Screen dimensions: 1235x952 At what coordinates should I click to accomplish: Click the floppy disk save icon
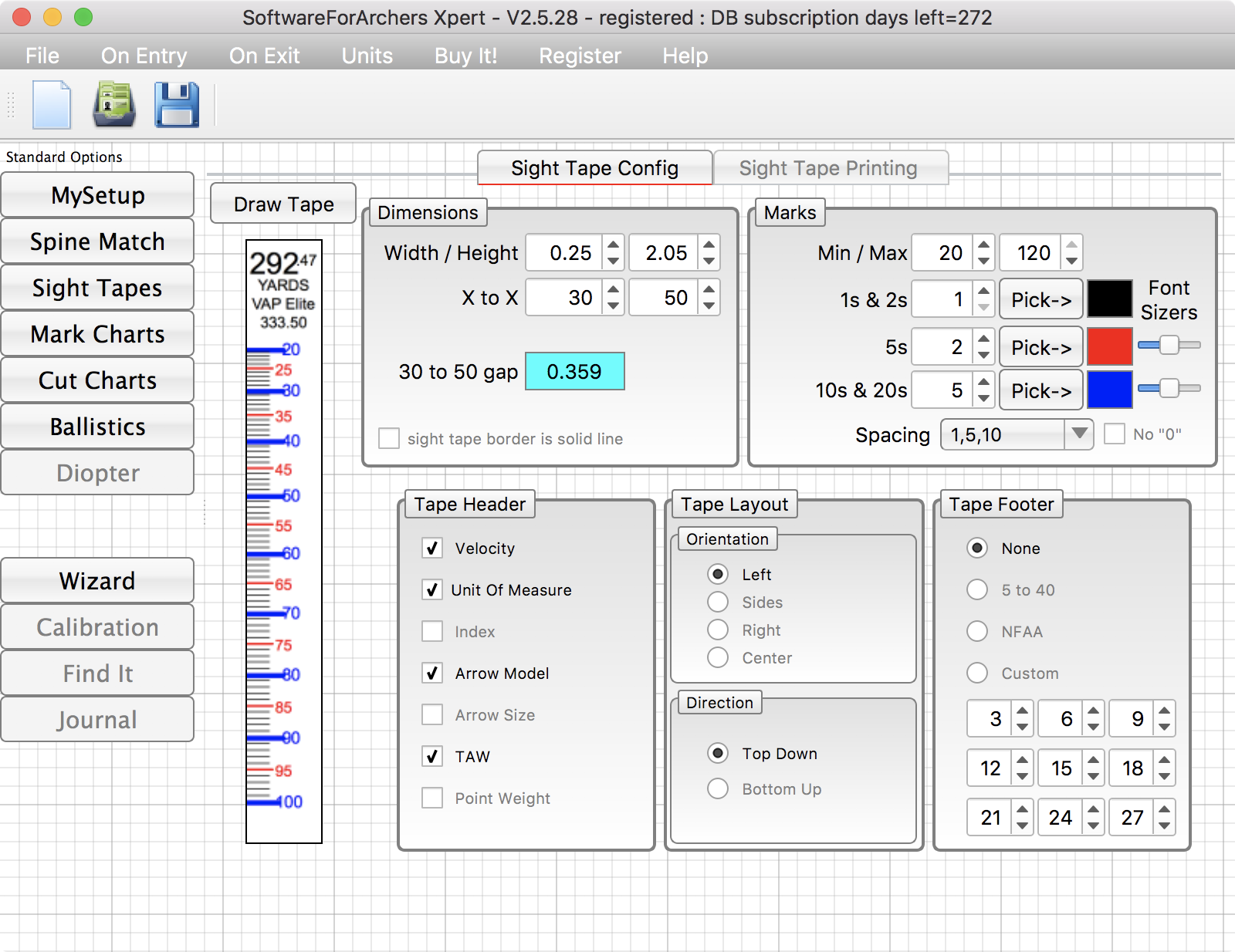[x=177, y=104]
